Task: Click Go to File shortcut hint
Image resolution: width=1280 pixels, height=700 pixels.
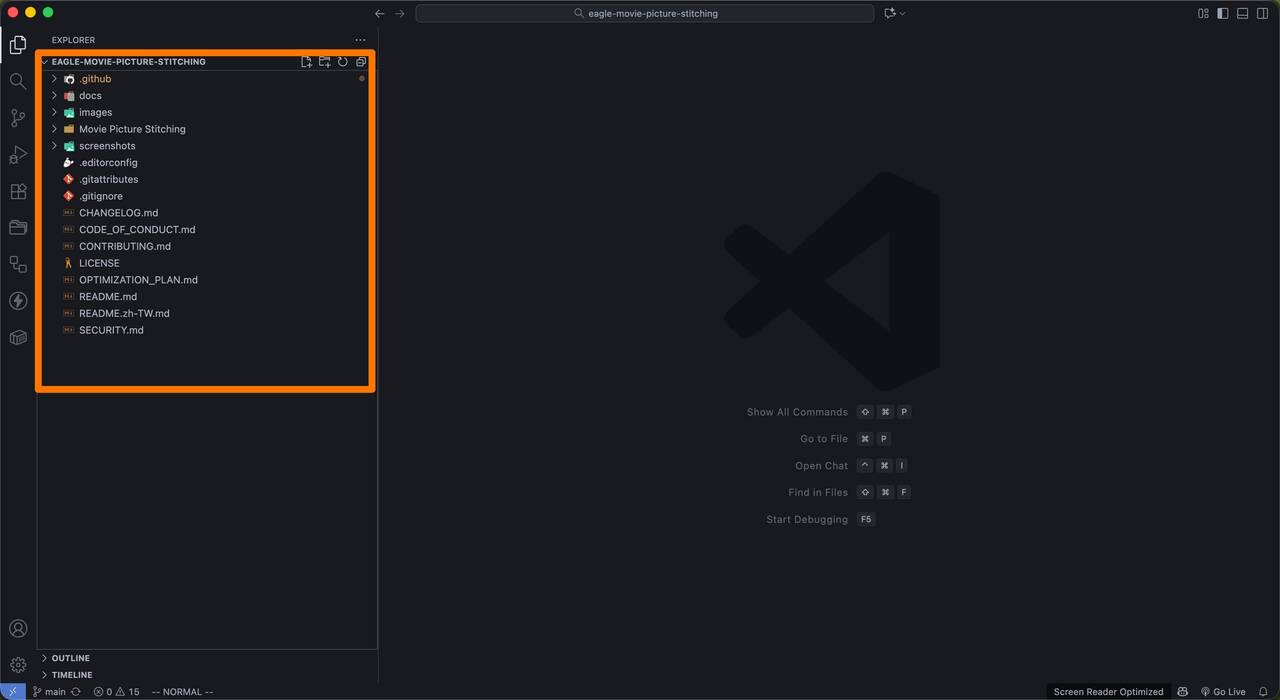Action: click(845, 439)
